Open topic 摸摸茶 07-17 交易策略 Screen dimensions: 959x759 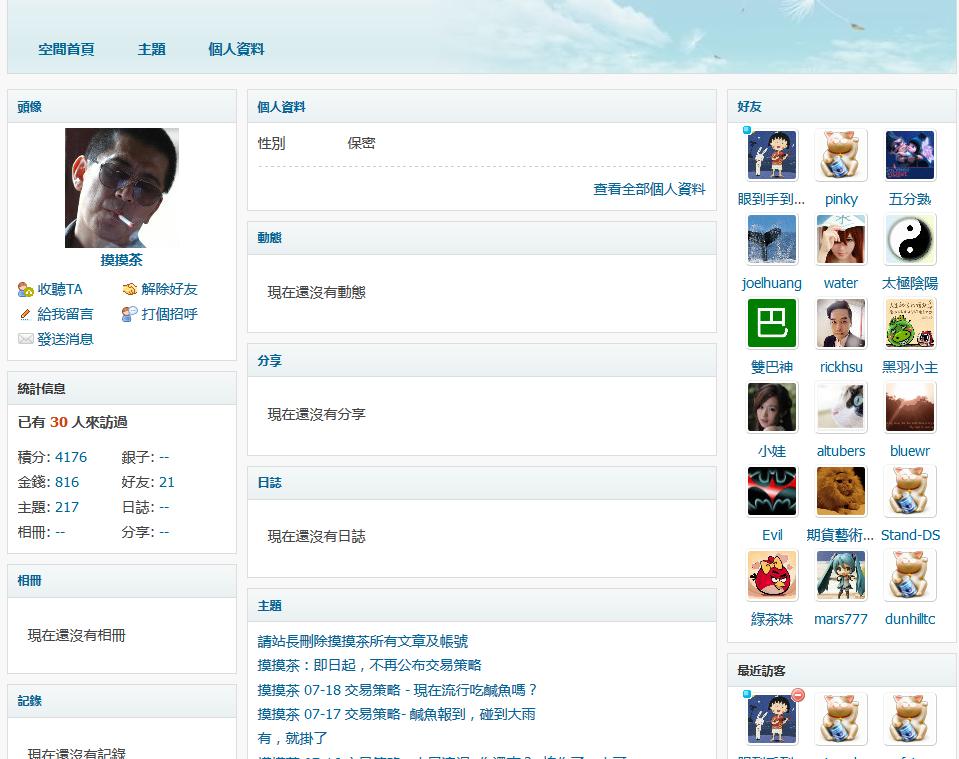396,726
